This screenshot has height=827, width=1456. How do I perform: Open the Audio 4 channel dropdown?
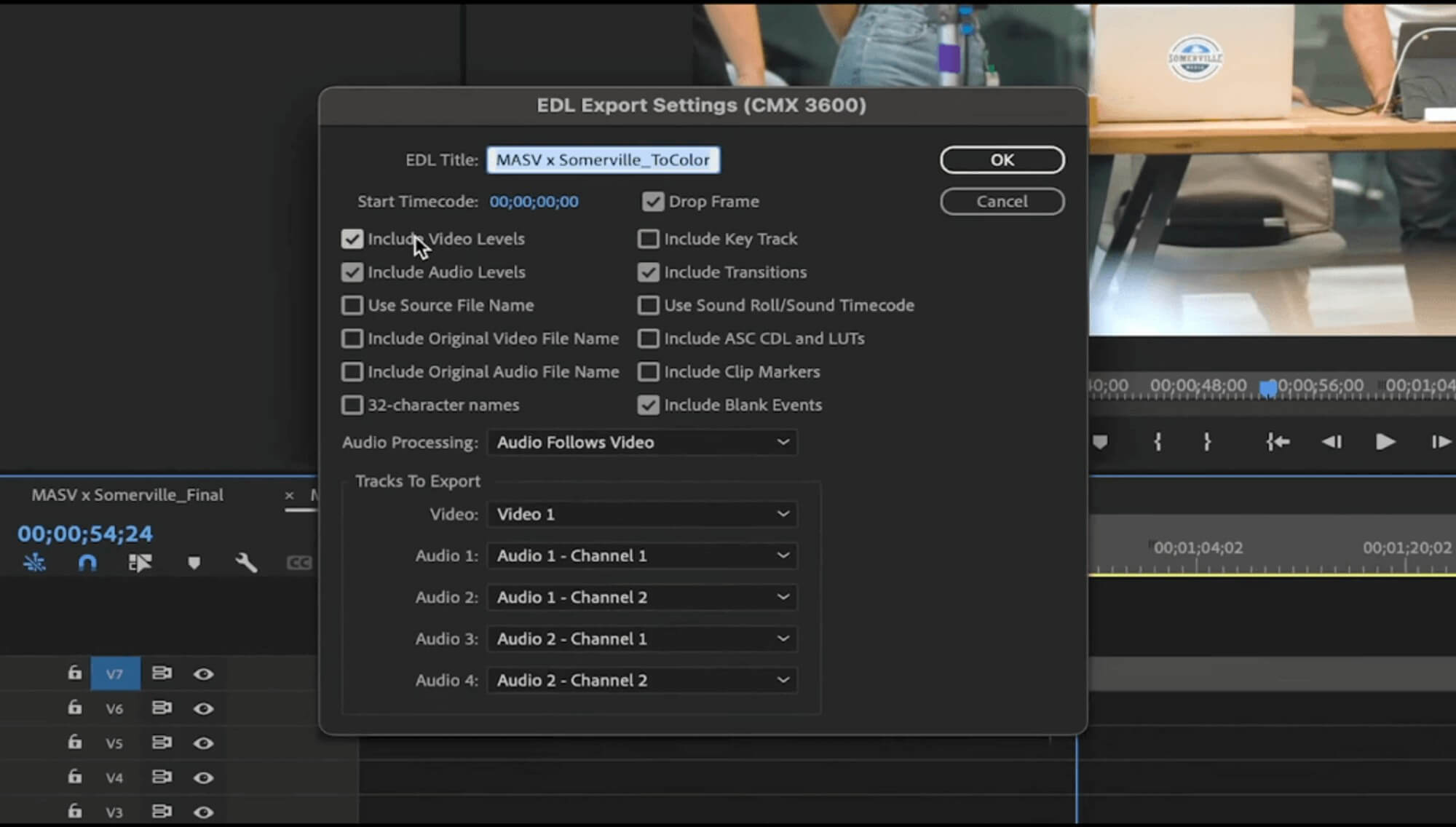tap(642, 680)
